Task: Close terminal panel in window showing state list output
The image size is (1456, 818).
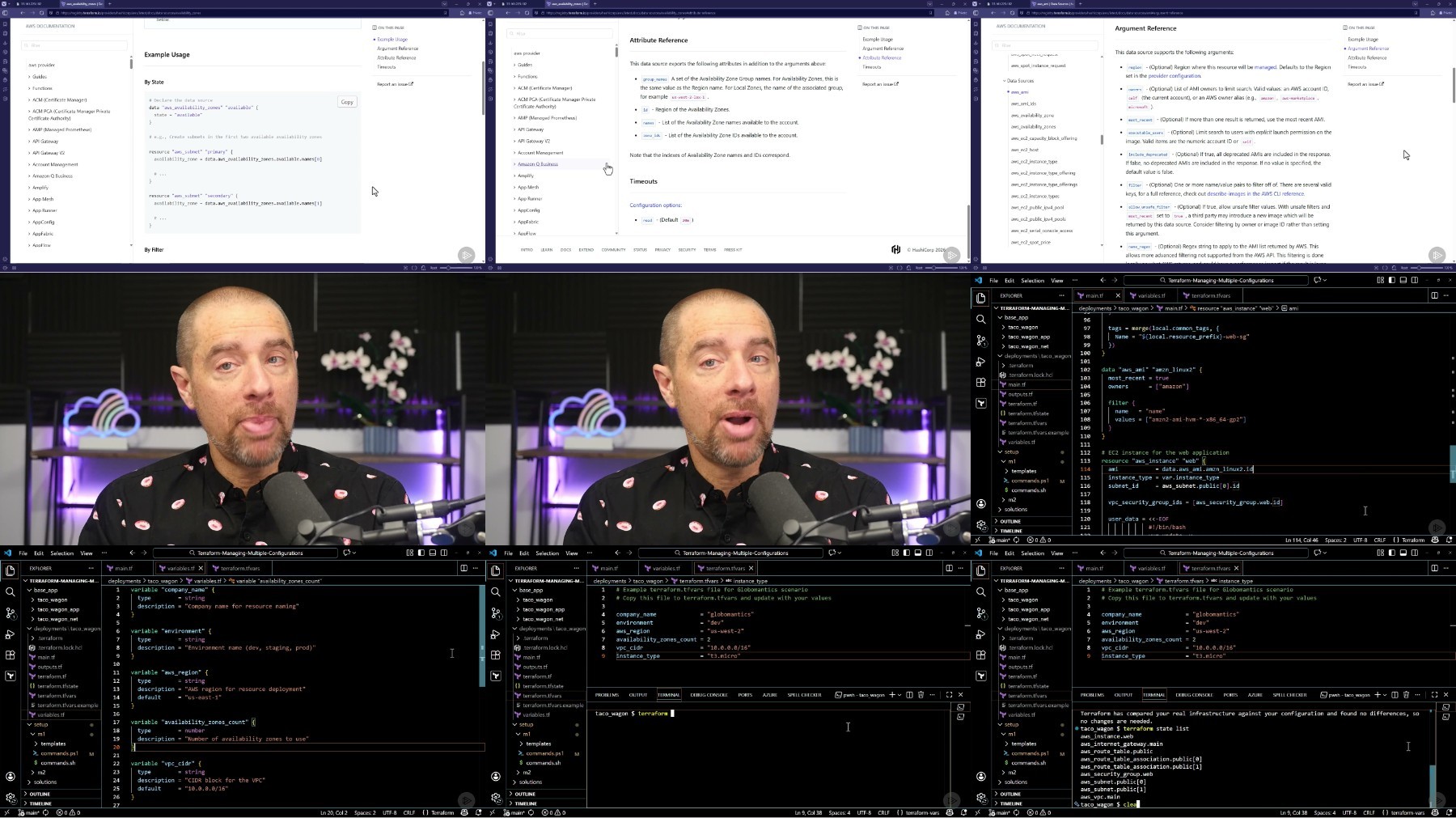Action: click(1445, 694)
